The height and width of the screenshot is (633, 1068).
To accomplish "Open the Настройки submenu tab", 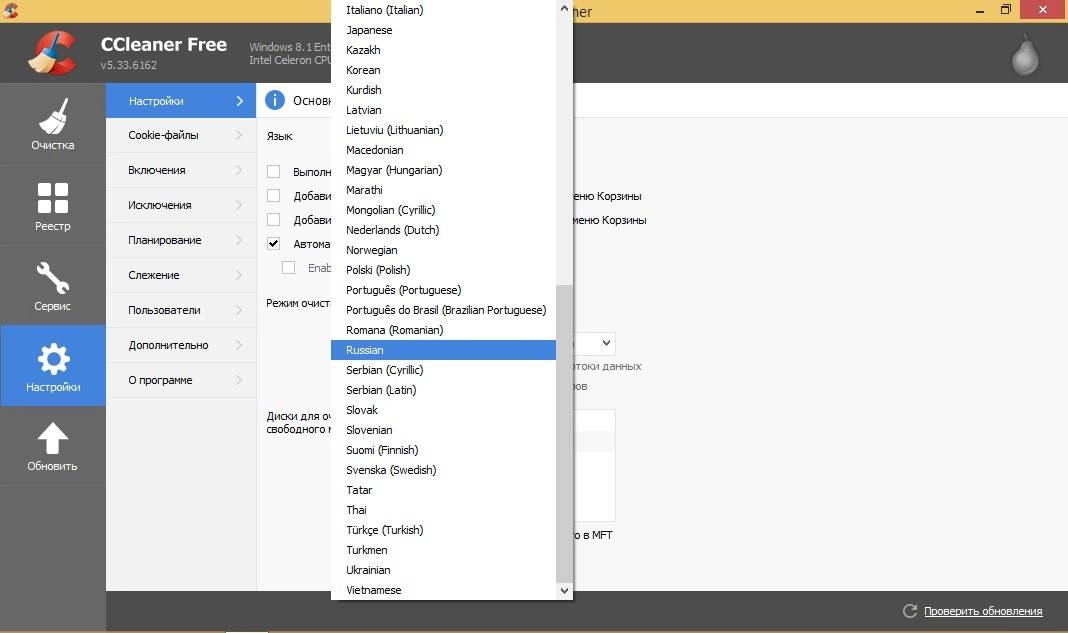I will pyautogui.click(x=181, y=101).
